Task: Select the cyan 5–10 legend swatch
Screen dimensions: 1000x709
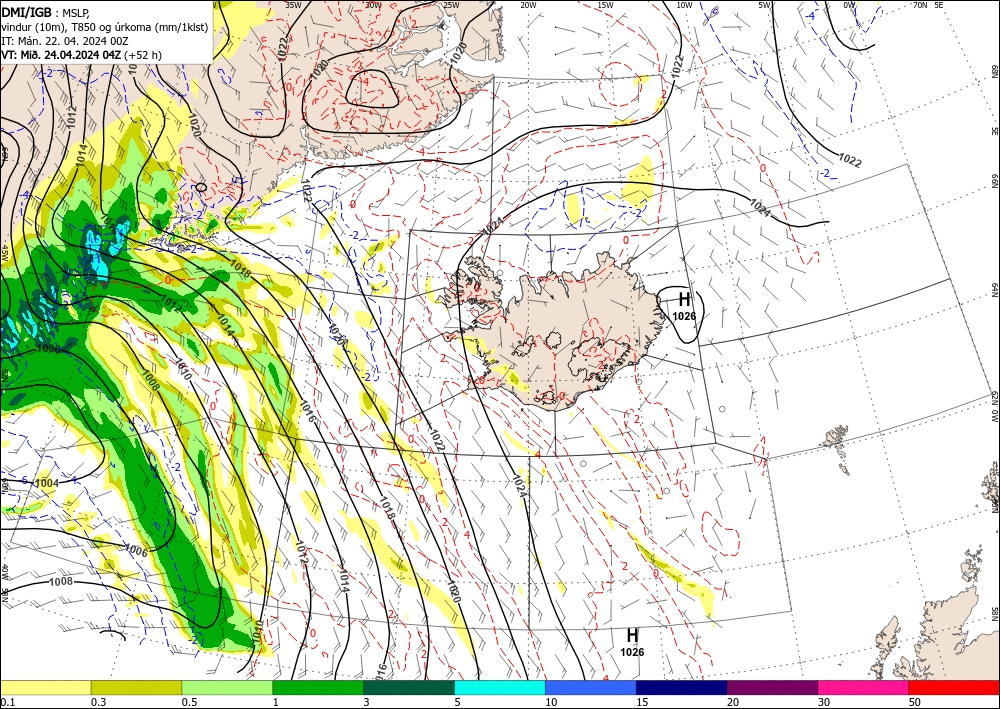Action: (x=500, y=687)
